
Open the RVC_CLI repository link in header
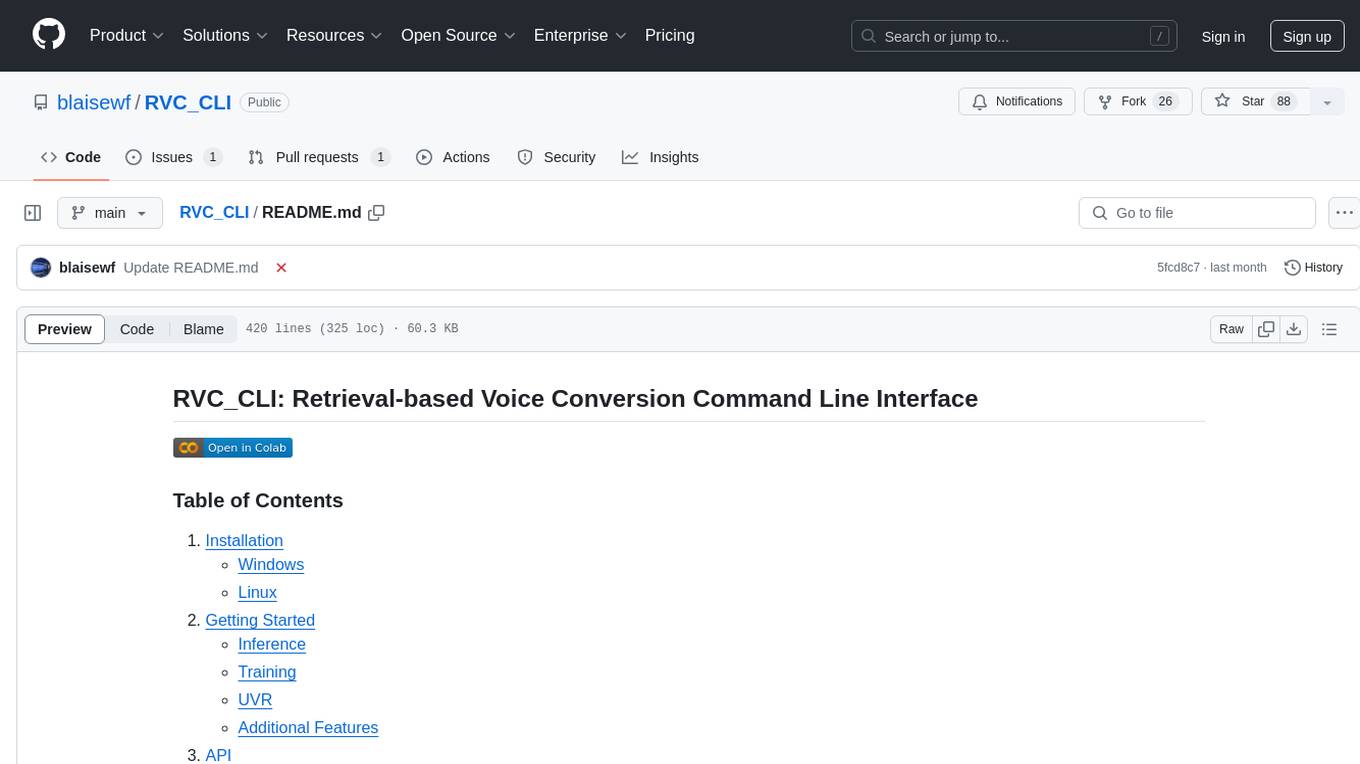click(188, 102)
